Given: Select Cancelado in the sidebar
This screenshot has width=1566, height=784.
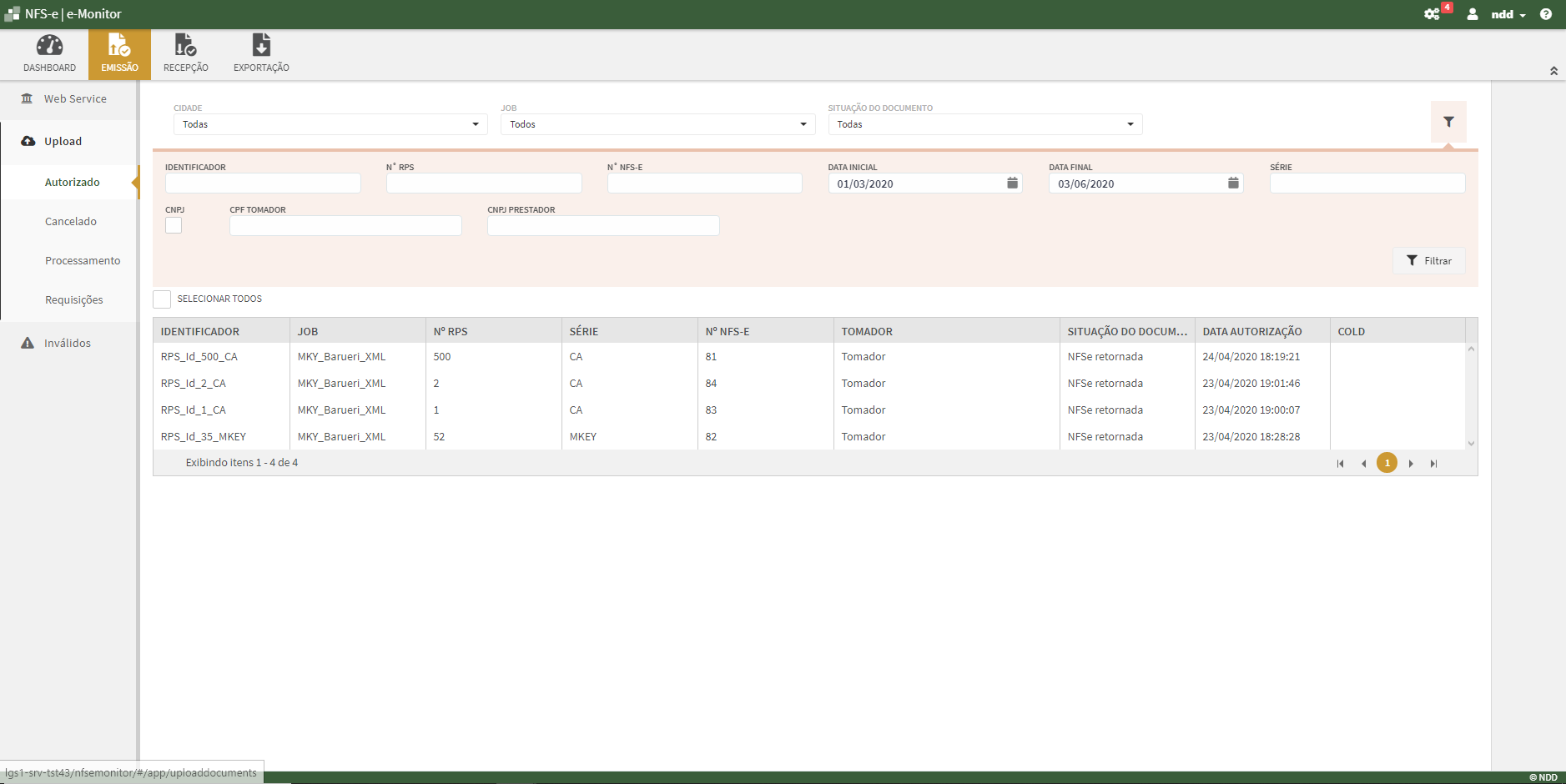Looking at the screenshot, I should pyautogui.click(x=71, y=222).
